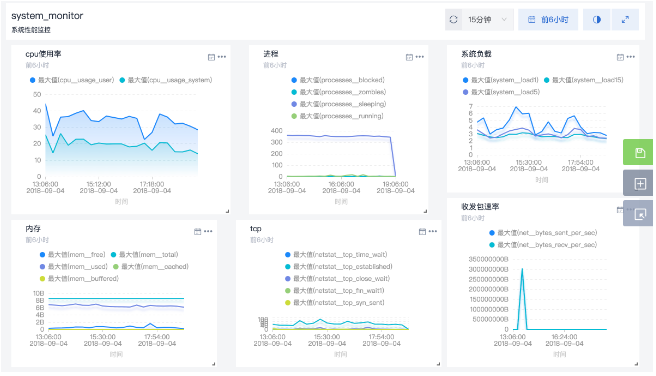Click the green save dashboard button

639,153
